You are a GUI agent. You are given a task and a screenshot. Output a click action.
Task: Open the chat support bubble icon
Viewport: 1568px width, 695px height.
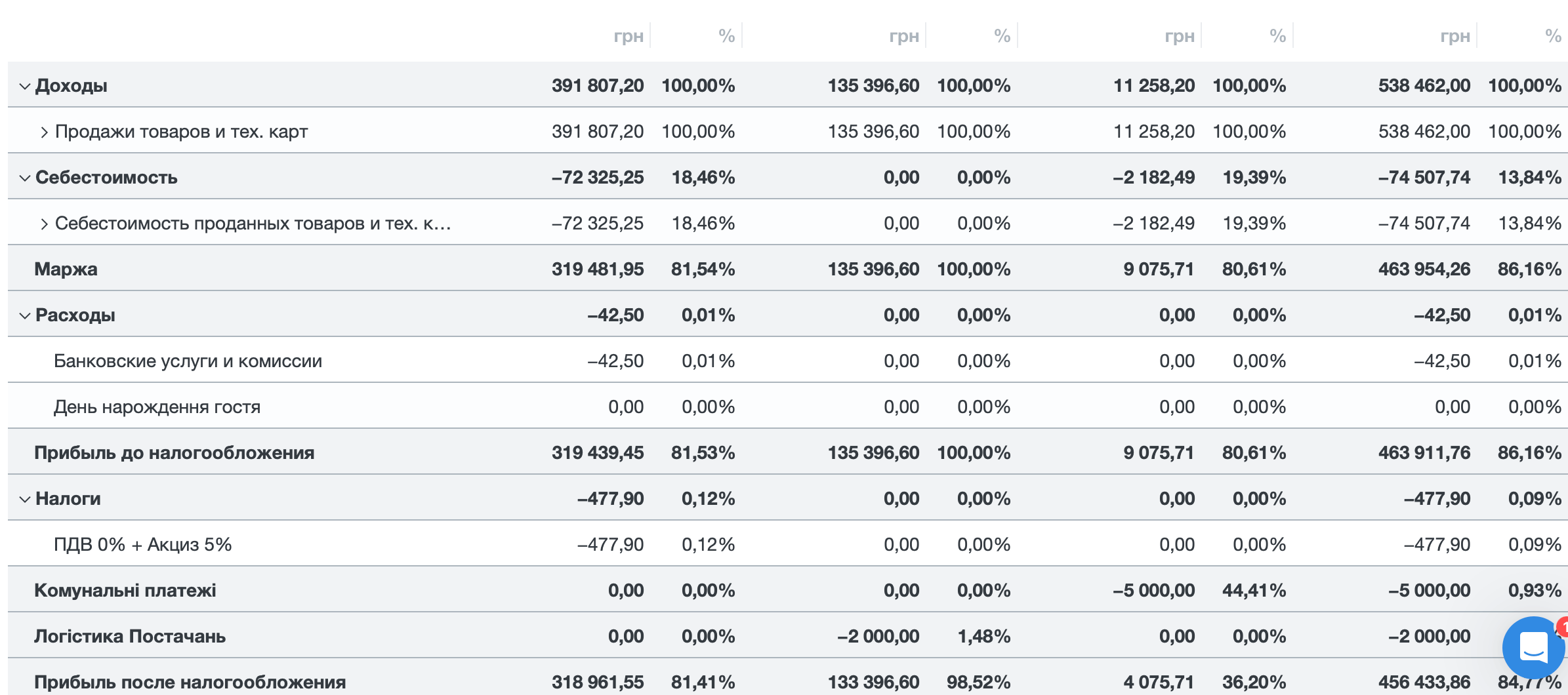[x=1533, y=648]
